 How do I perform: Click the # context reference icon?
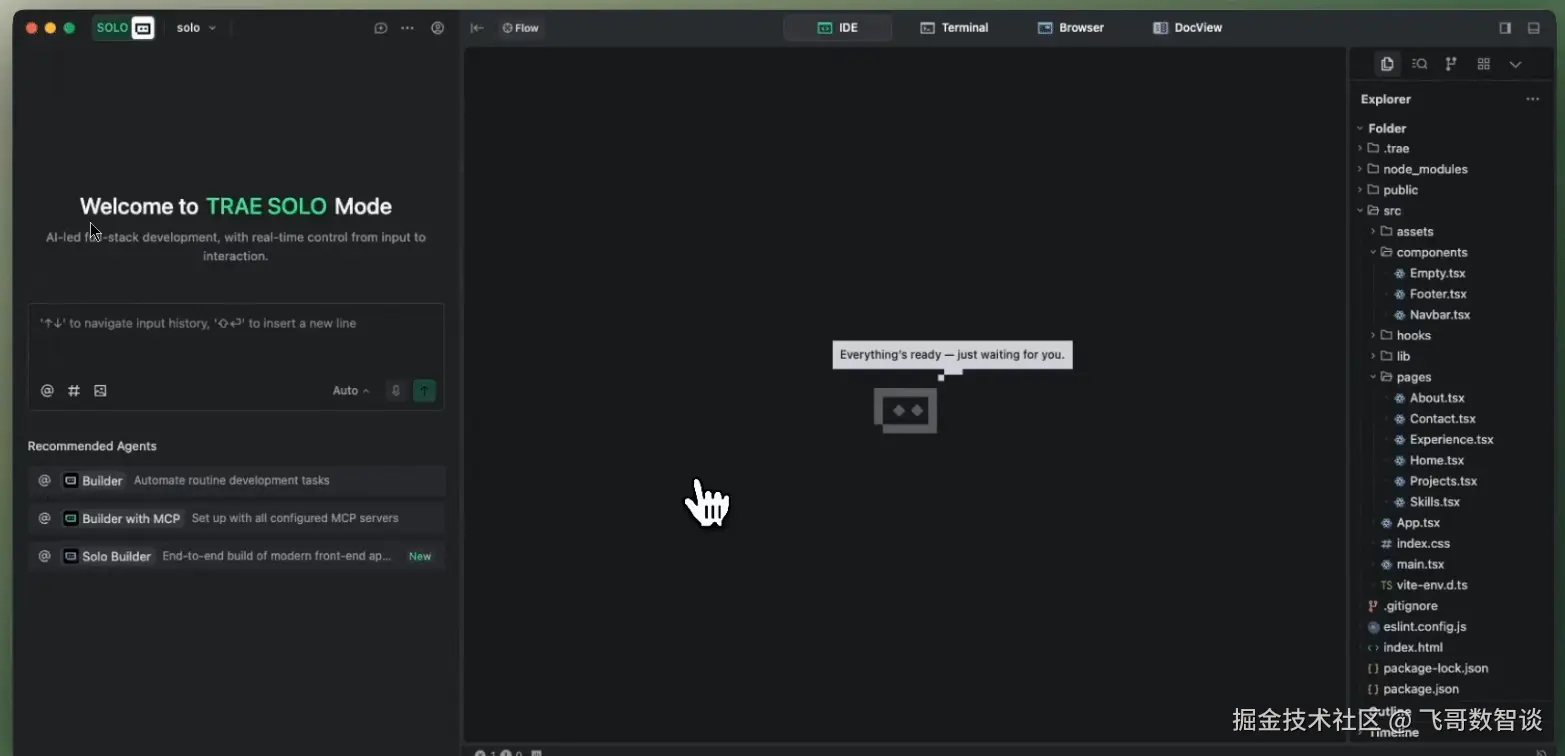74,391
